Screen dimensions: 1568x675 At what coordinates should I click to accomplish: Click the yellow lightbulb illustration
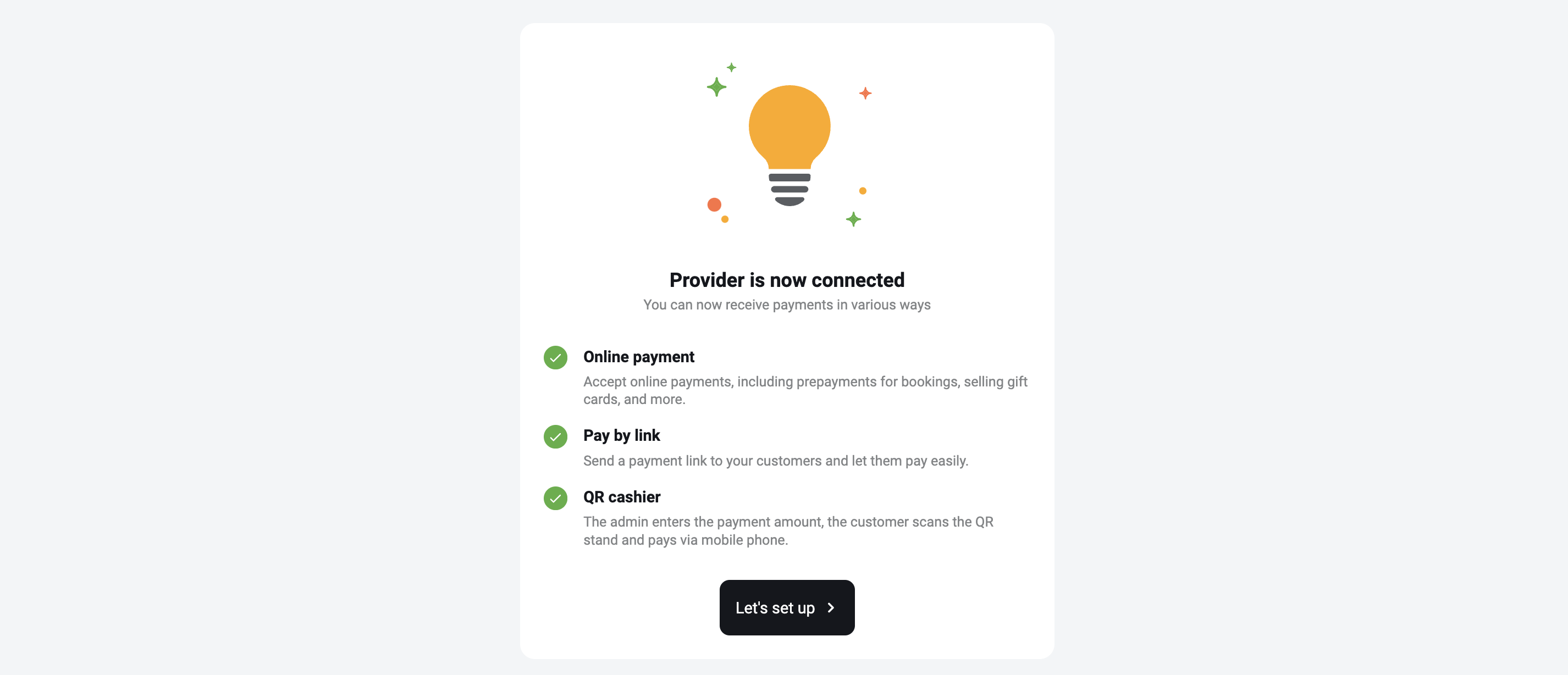(x=789, y=145)
